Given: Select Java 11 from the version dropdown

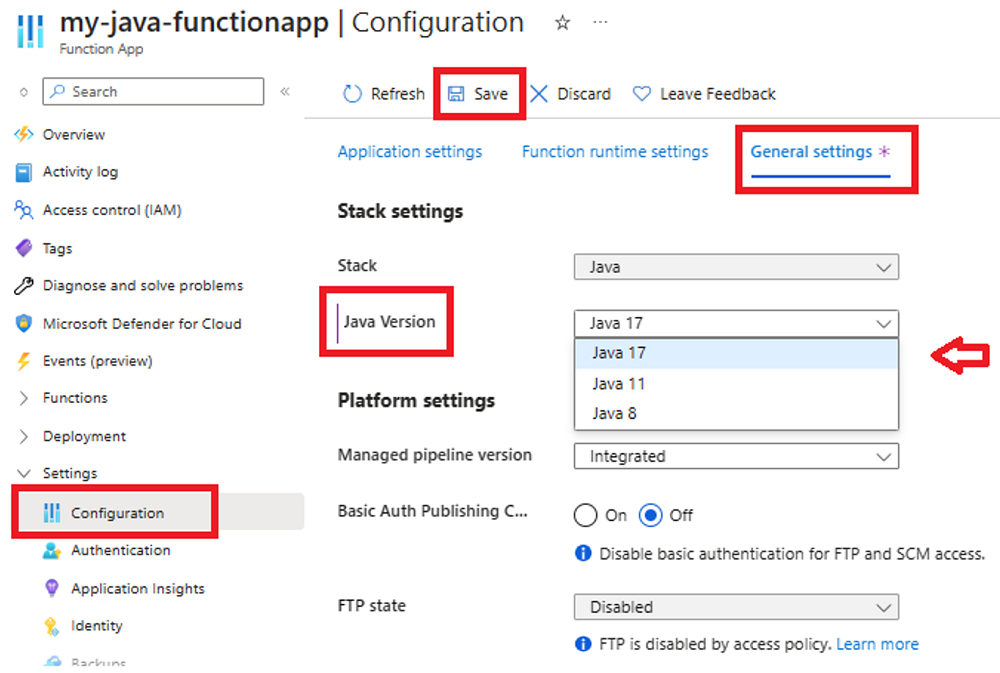Looking at the screenshot, I should tap(620, 383).
